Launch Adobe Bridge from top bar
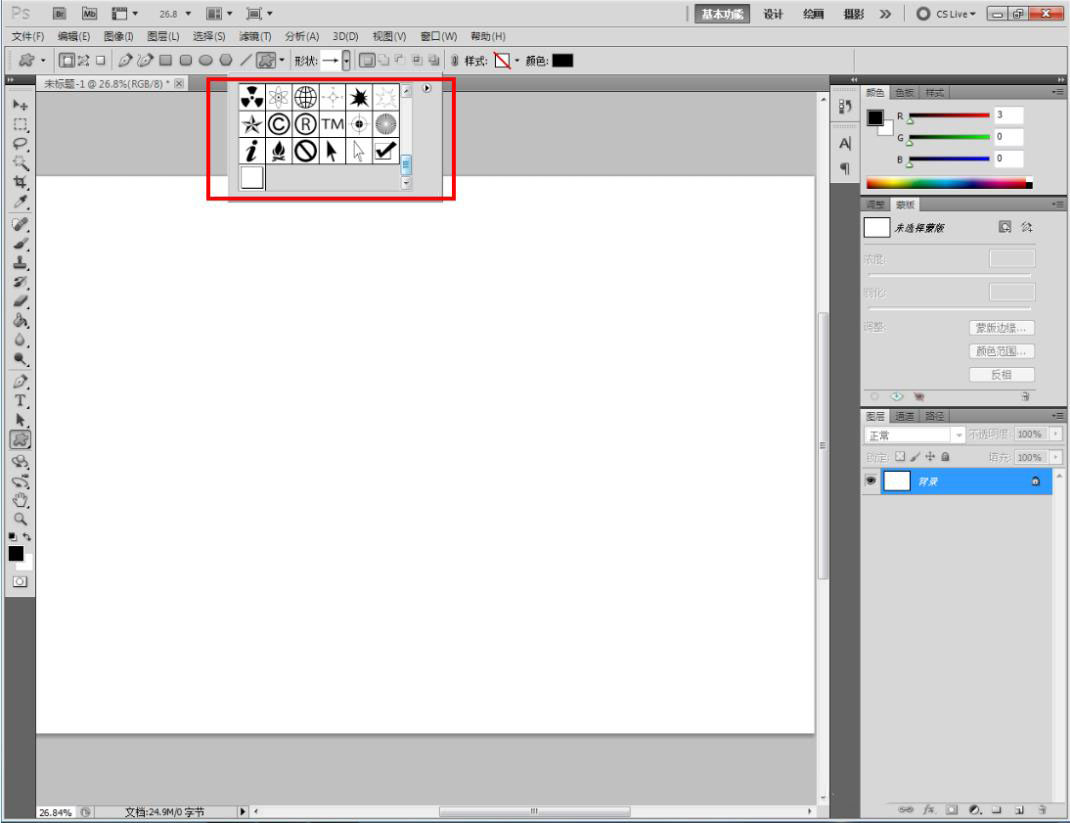Screen dimensions: 1070x823 60,14
